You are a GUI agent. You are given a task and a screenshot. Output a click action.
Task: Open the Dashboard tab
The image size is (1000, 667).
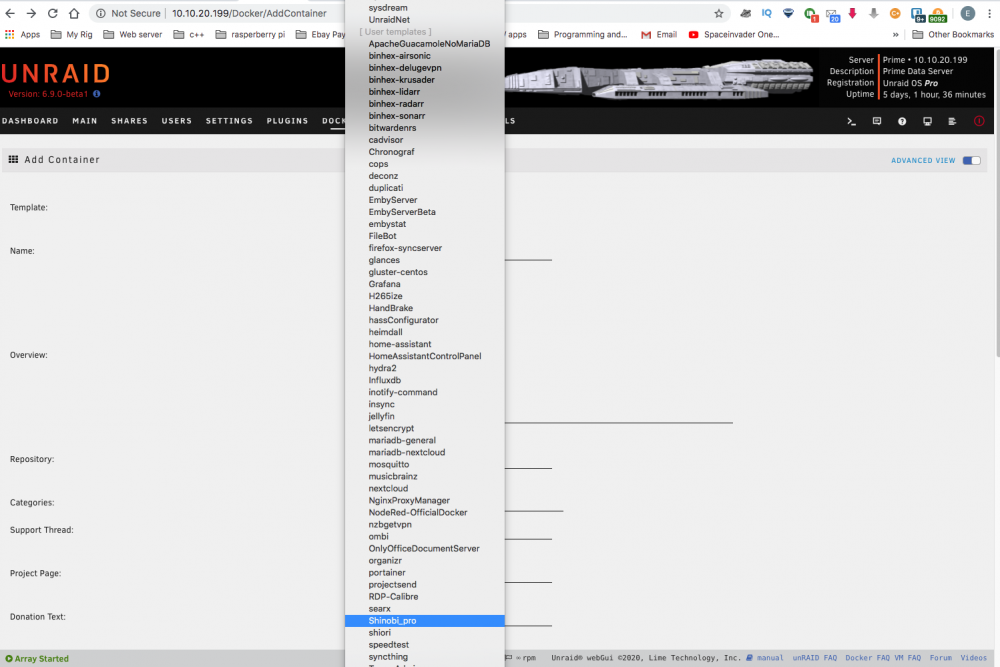(30, 121)
